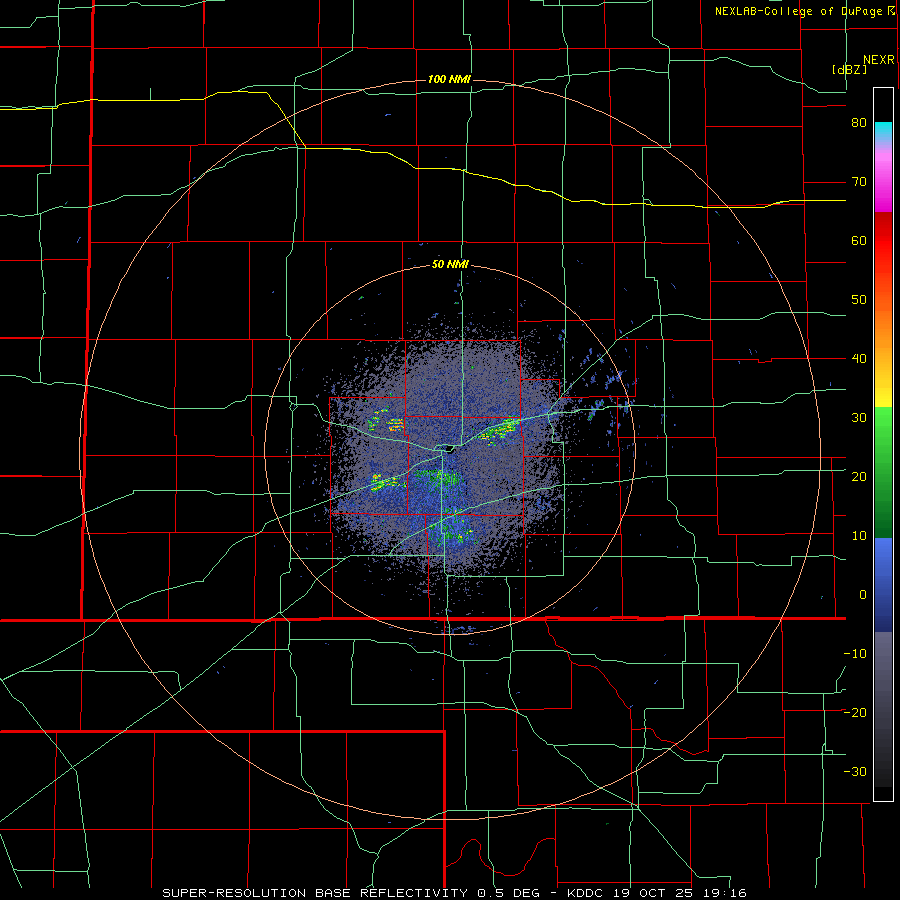Click the 0 value on the dBZ scale
This screenshot has width=900, height=900.
[x=863, y=595]
